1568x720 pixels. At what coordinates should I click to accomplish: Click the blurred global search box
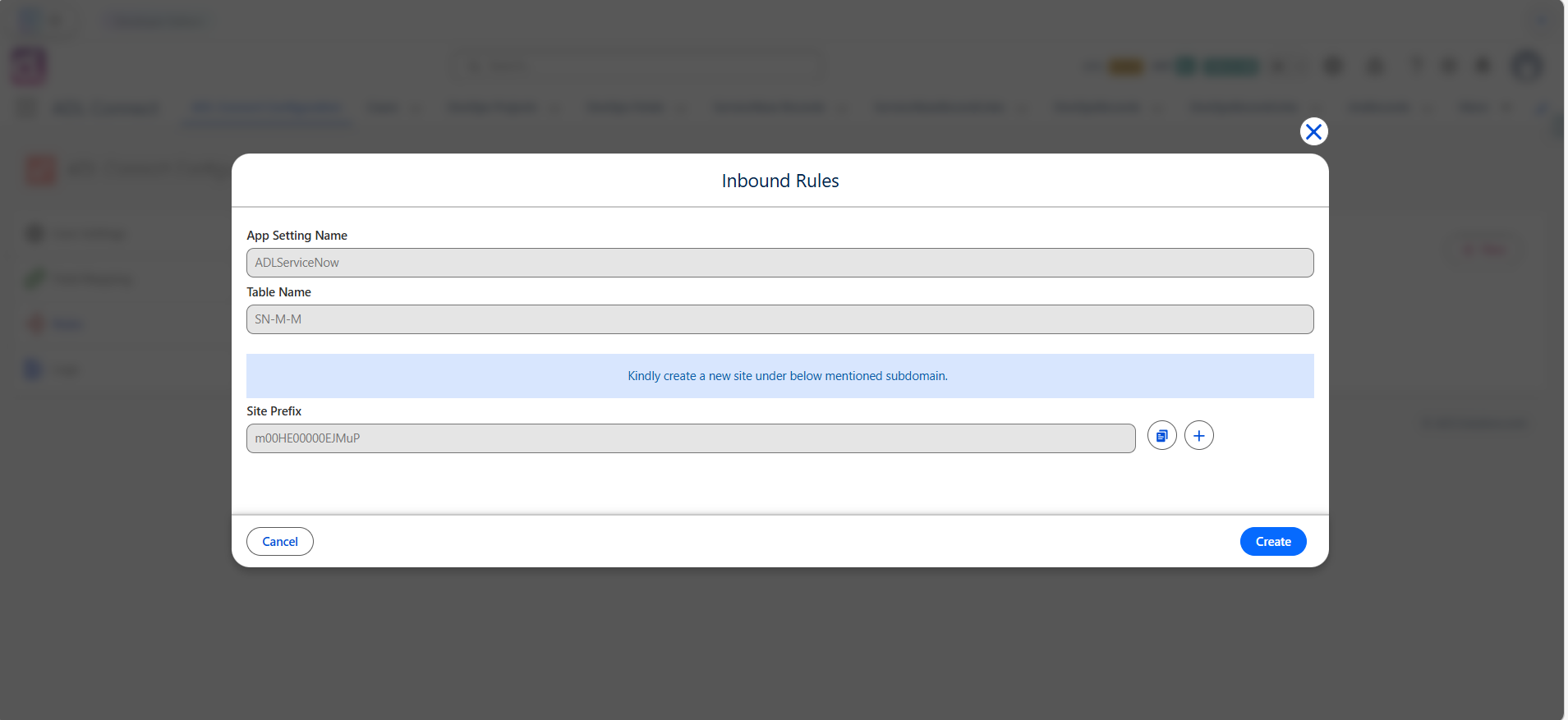[x=637, y=66]
